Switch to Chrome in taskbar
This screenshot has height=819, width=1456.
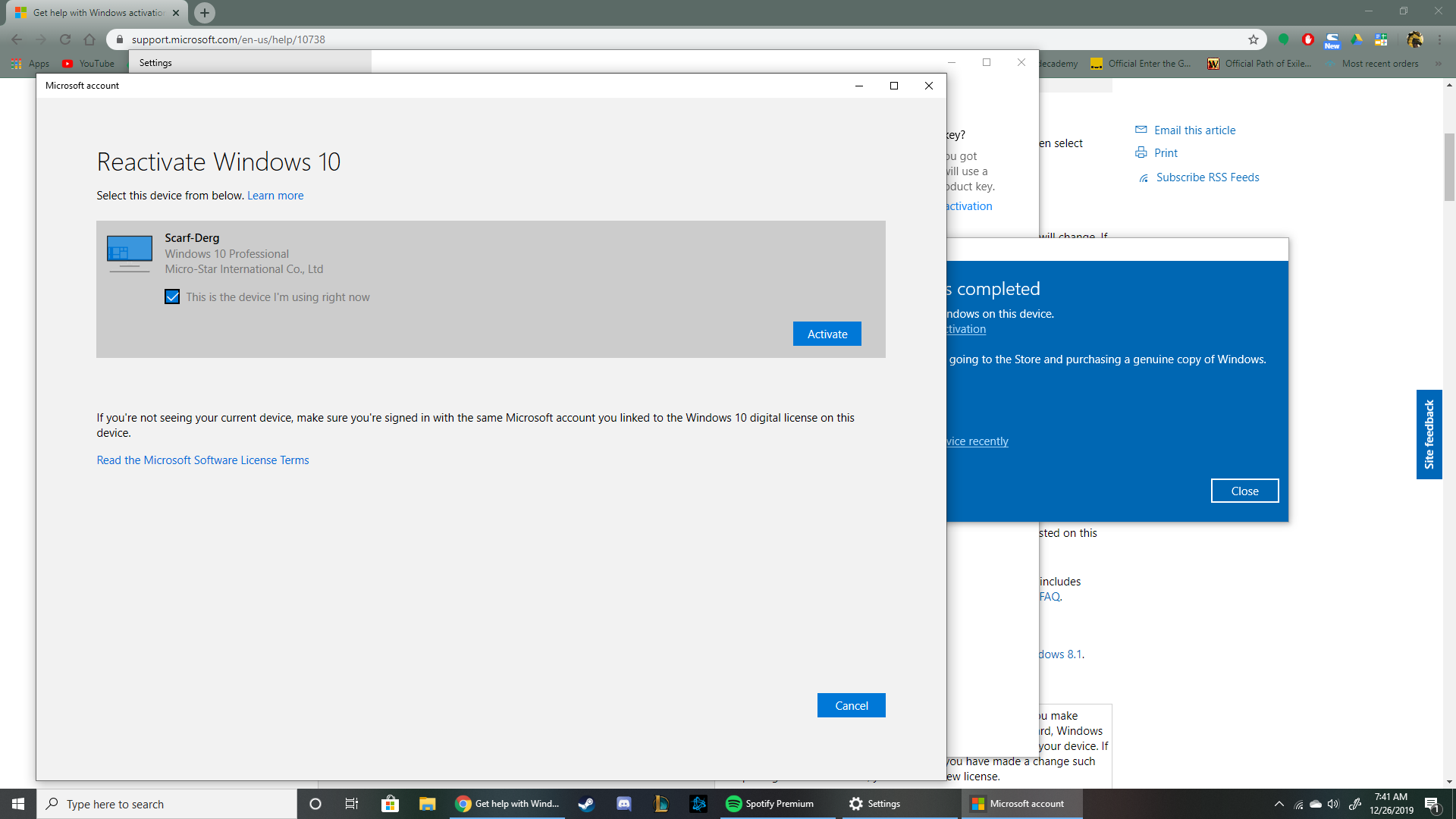pos(508,804)
